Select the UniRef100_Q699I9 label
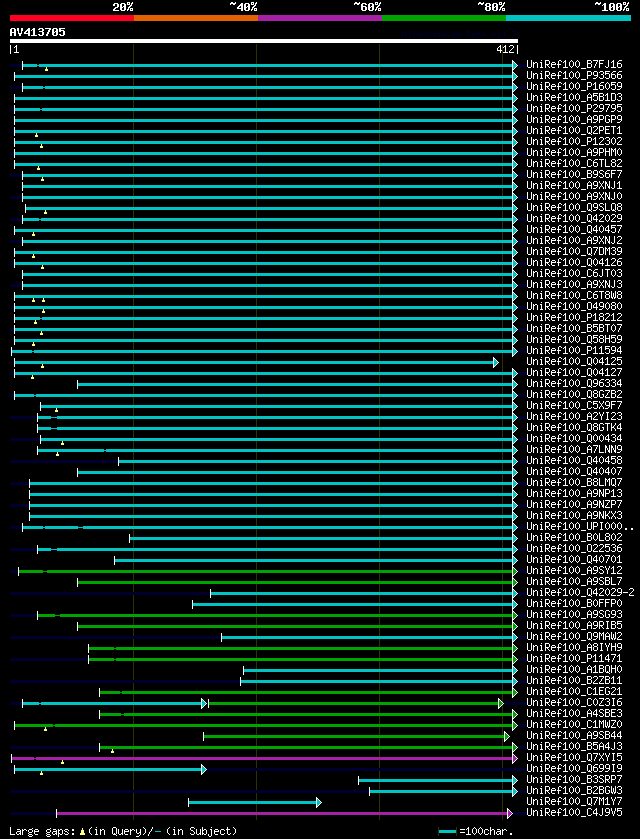The height and width of the screenshot is (839, 640). (574, 769)
